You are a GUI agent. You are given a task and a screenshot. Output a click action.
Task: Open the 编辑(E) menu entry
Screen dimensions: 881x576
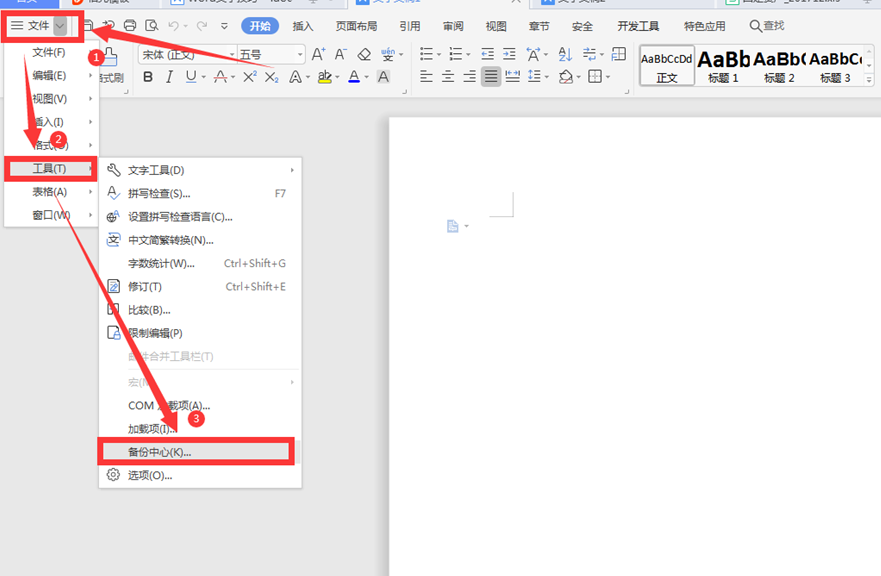52,75
